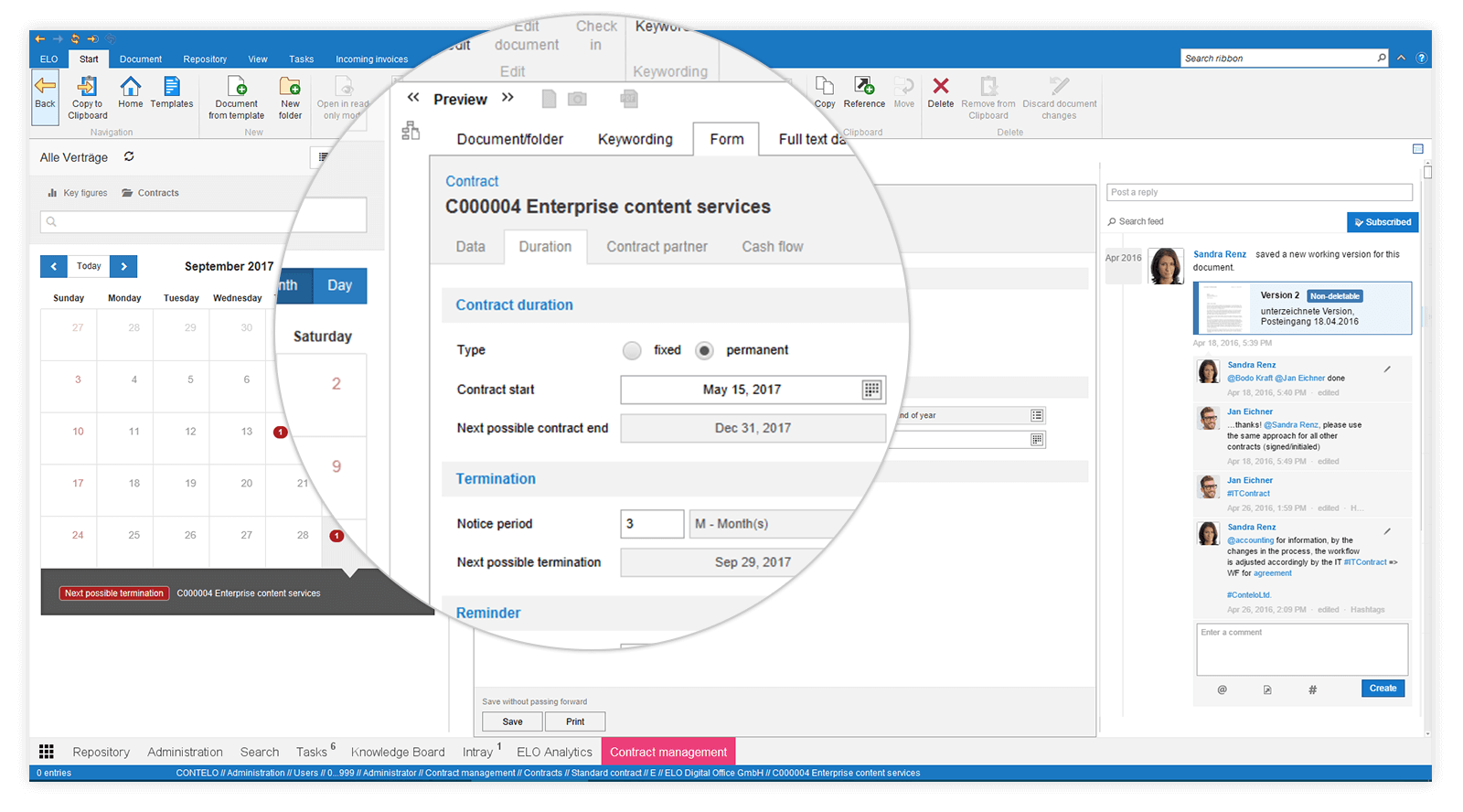Screen dimensions: 1463x812
Task: Refresh the Alle Verträge view
Action: pos(129,156)
